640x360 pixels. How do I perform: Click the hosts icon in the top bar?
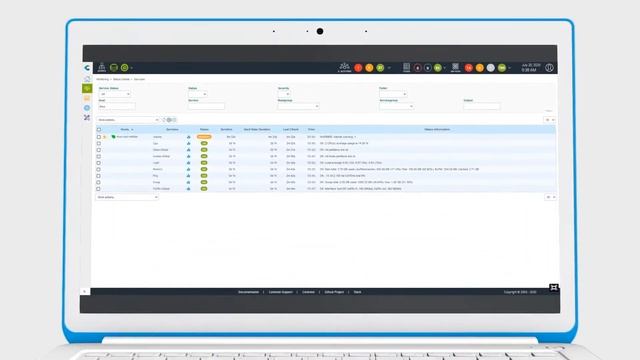pos(407,67)
